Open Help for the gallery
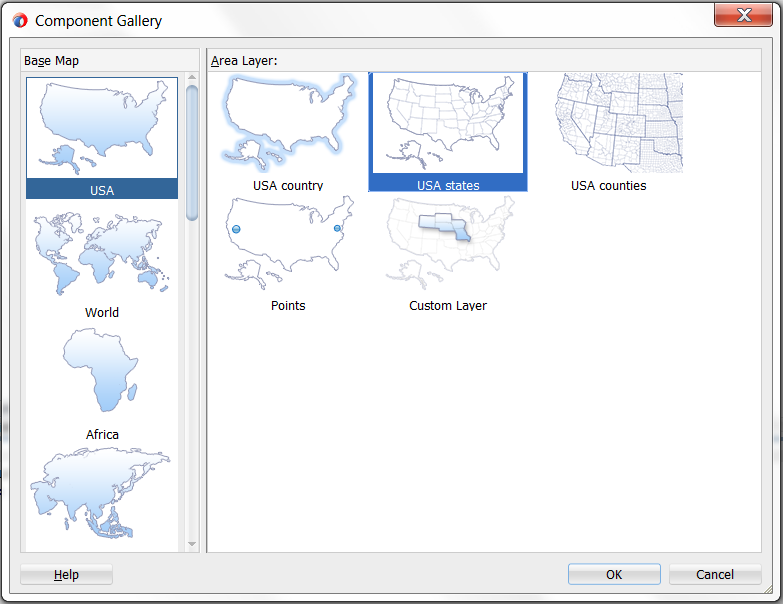783x604 pixels. 66,574
